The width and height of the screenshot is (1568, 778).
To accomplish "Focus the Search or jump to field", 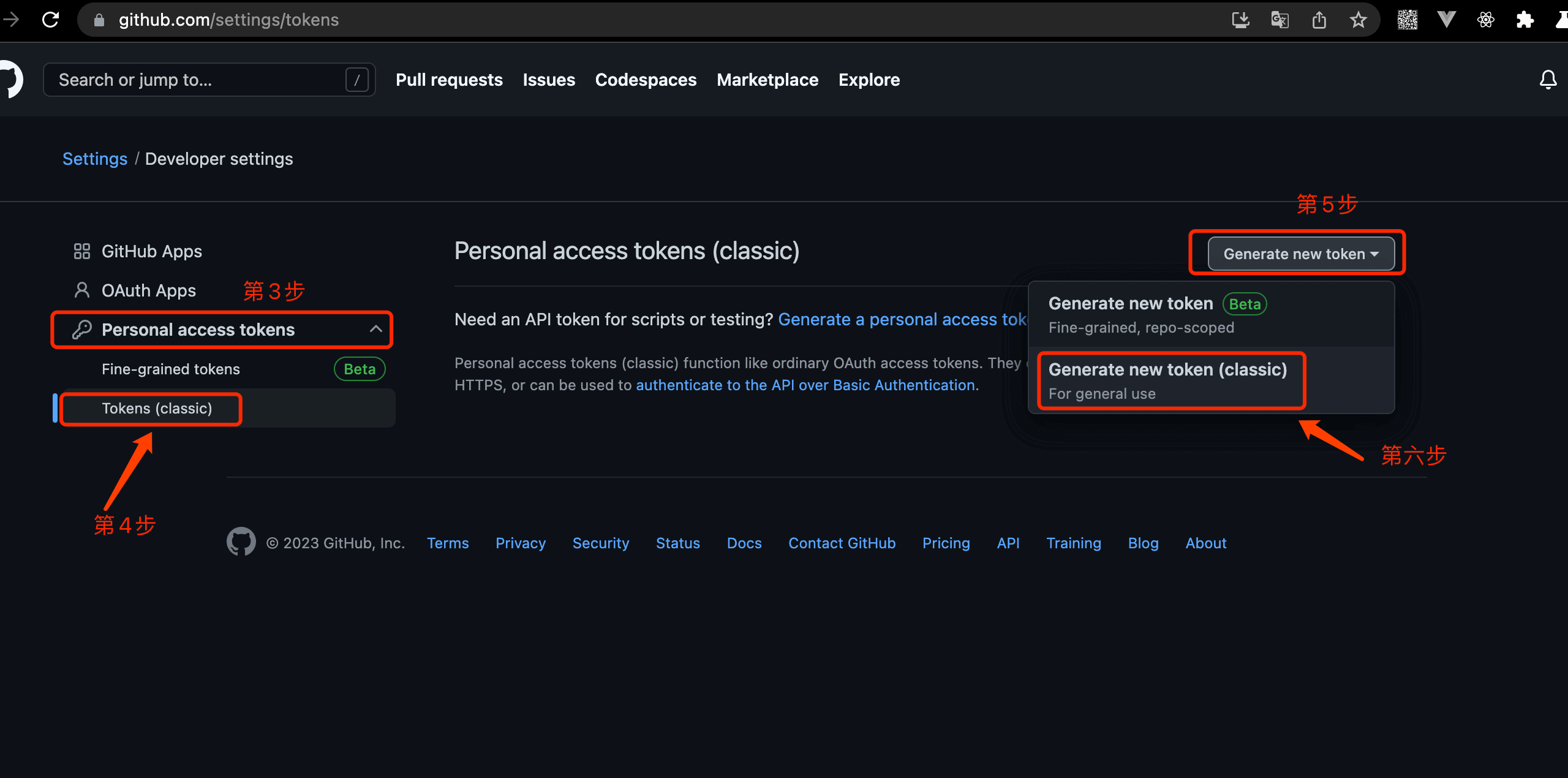I will click(x=209, y=80).
